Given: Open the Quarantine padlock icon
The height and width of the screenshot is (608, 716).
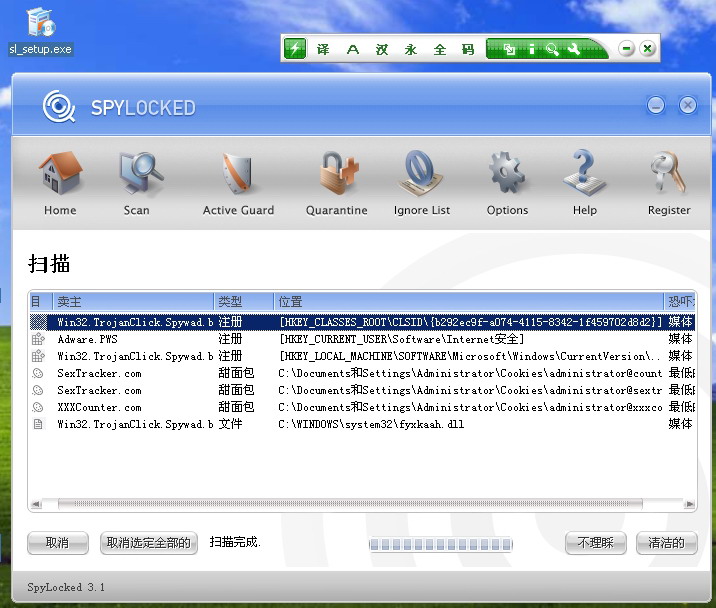Looking at the screenshot, I should click(338, 173).
